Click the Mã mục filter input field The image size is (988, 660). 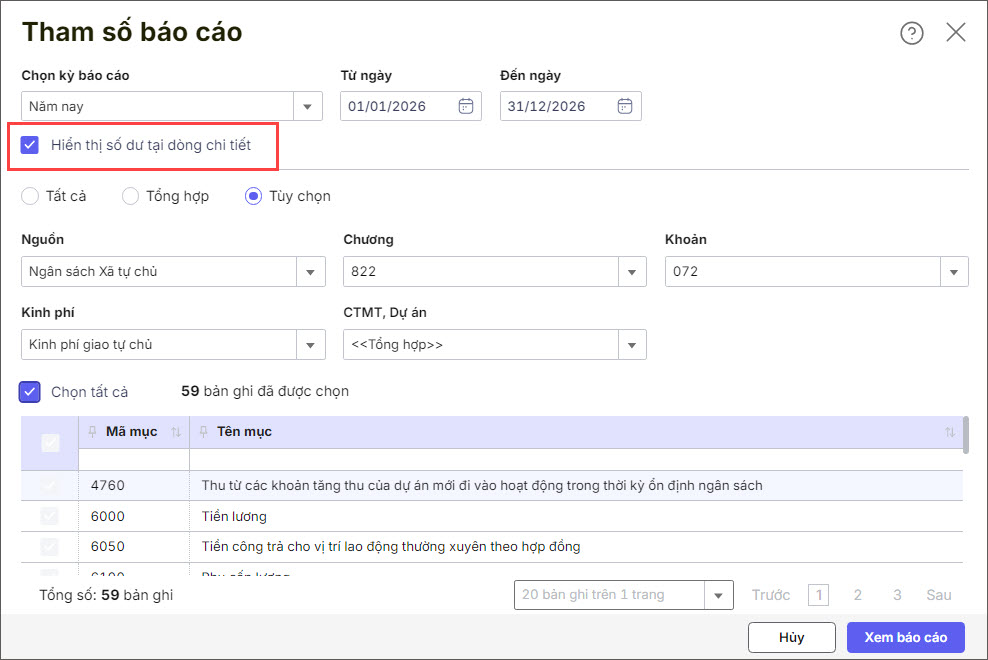click(134, 460)
